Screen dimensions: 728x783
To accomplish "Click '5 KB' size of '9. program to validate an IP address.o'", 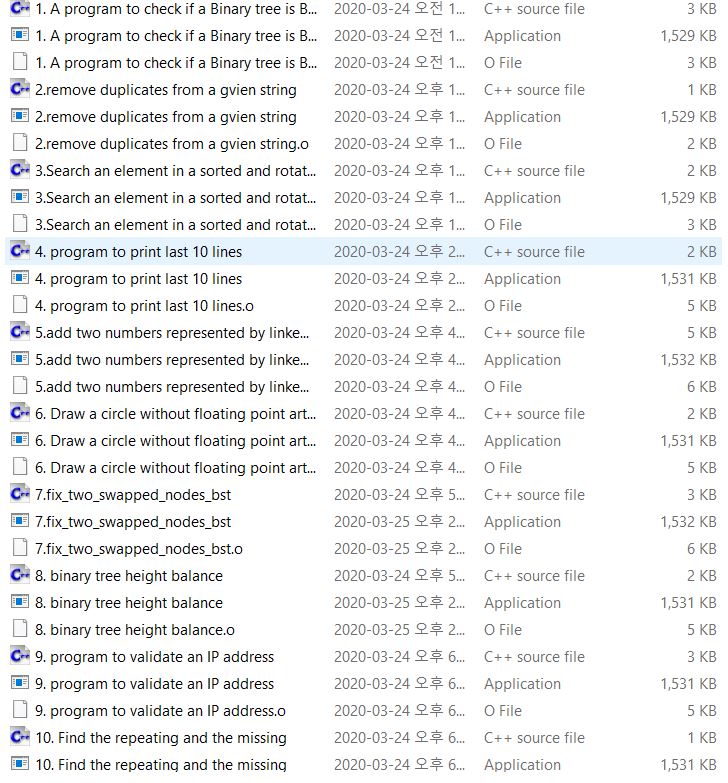I will (x=702, y=710).
